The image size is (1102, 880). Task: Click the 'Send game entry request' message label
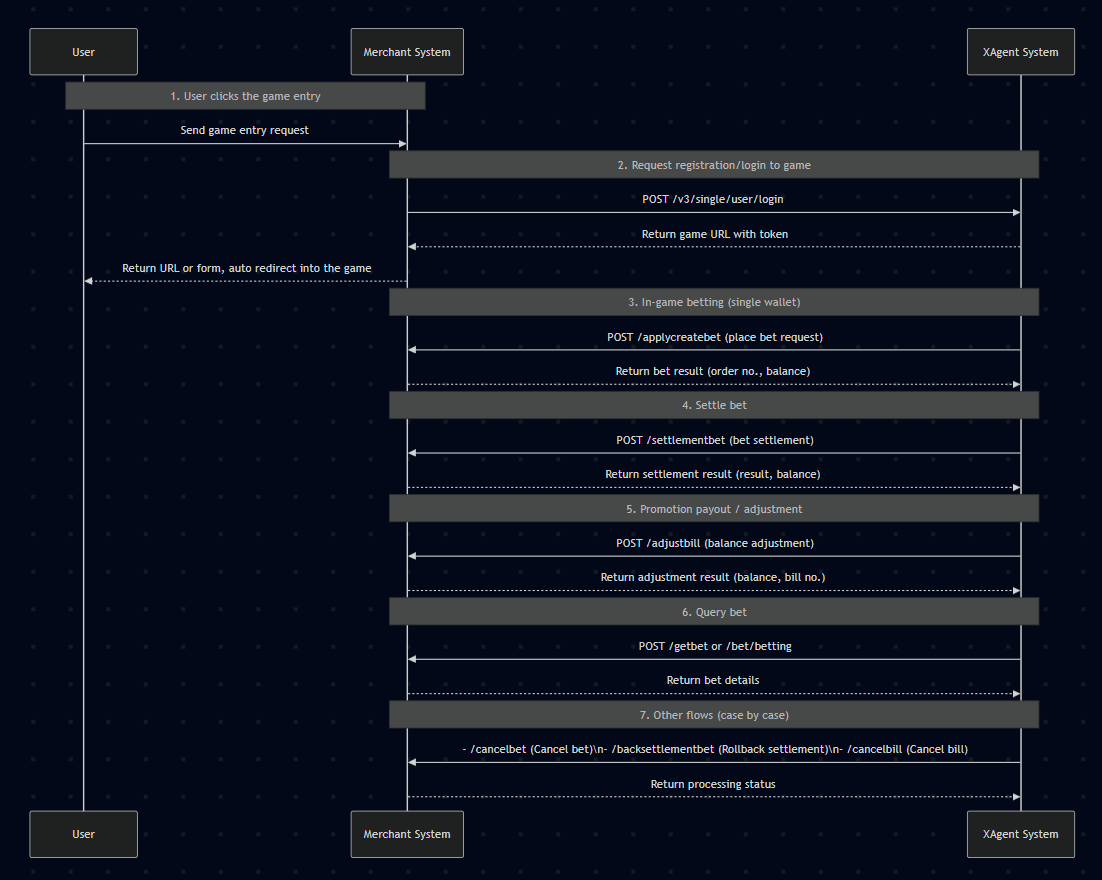[x=245, y=130]
